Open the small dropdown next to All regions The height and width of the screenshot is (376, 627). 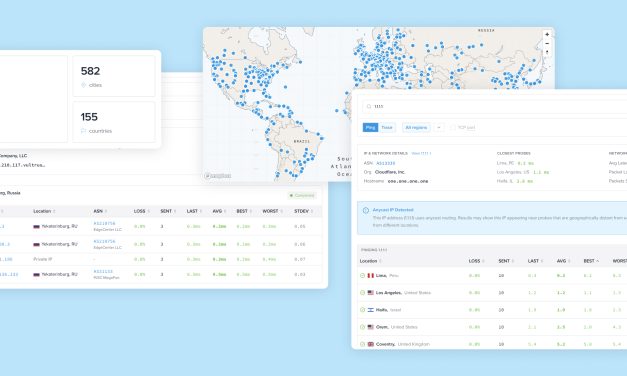(x=439, y=127)
